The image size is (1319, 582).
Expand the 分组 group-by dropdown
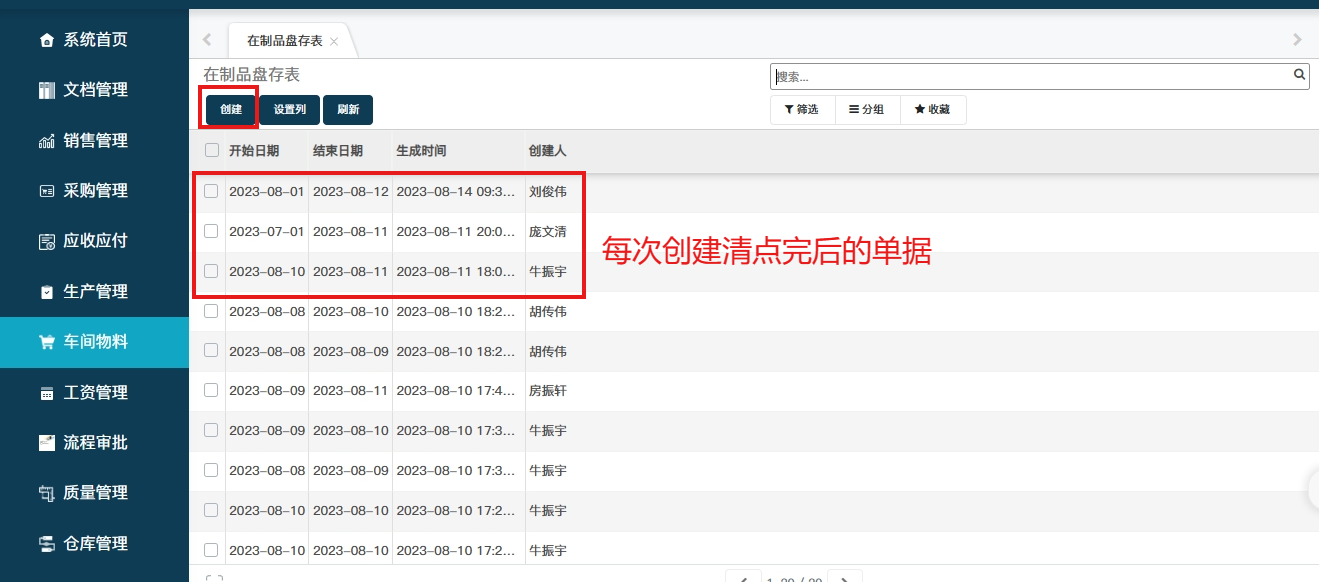coord(866,110)
